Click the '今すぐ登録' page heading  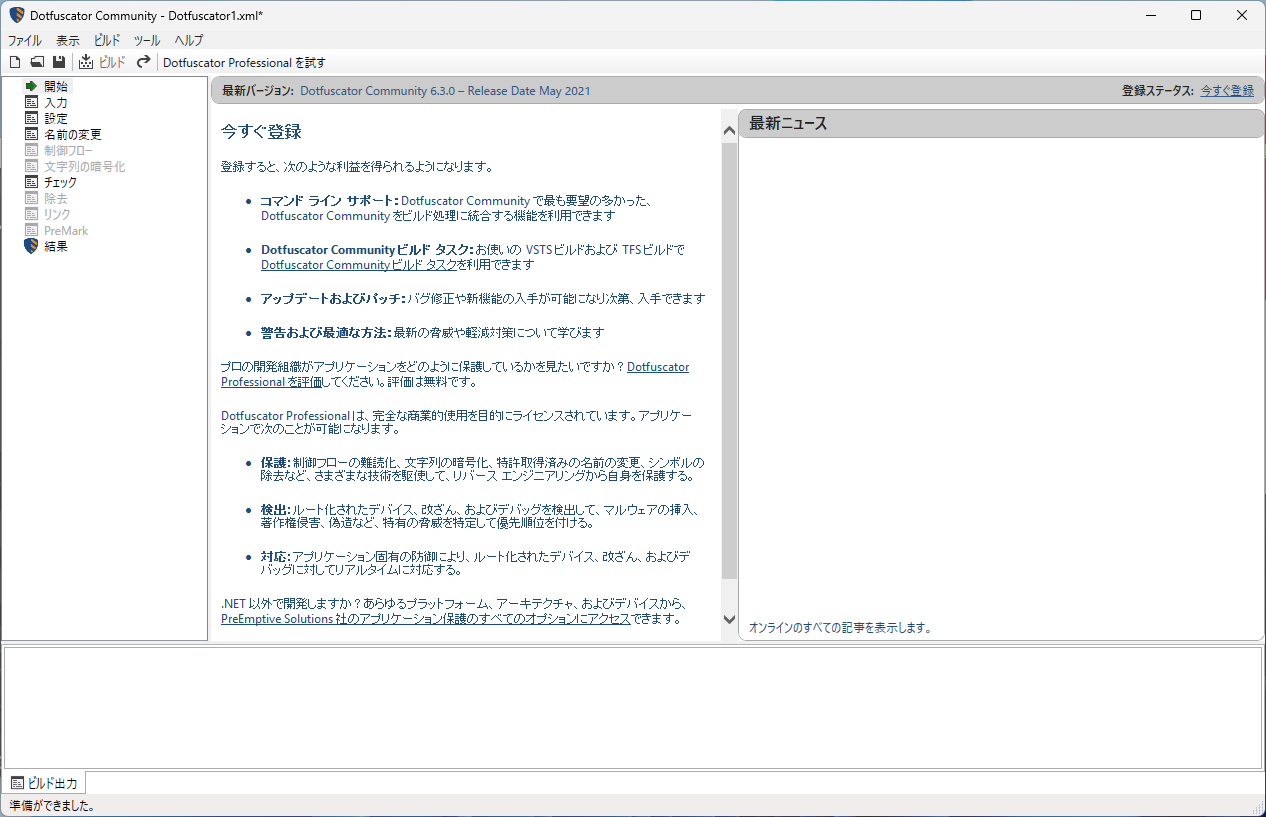(261, 132)
